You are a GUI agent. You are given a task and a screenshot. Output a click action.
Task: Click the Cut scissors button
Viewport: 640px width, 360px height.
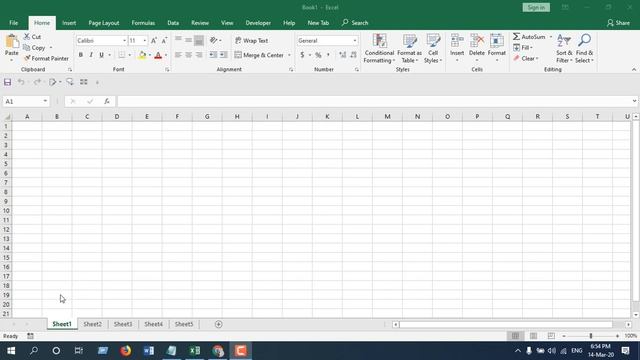[32, 37]
